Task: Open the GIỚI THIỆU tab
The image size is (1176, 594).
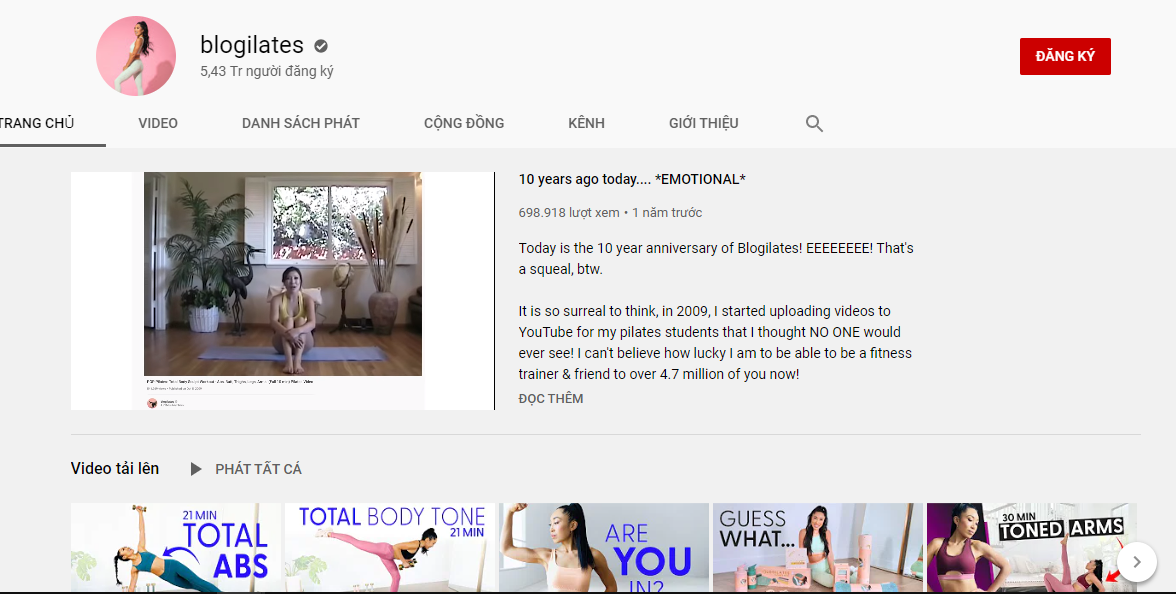Action: (704, 123)
